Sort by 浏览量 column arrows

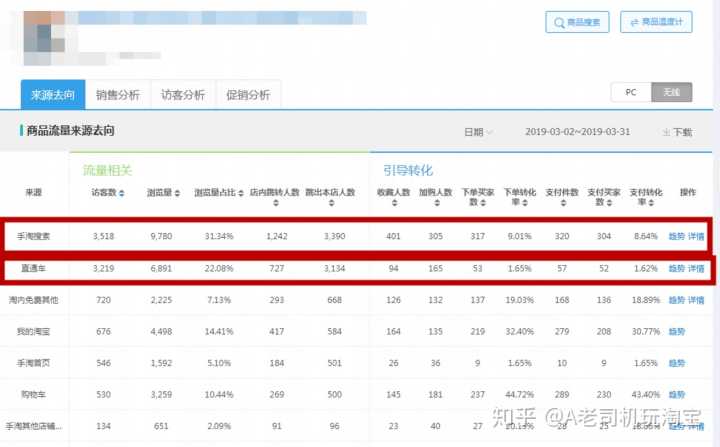coord(177,193)
